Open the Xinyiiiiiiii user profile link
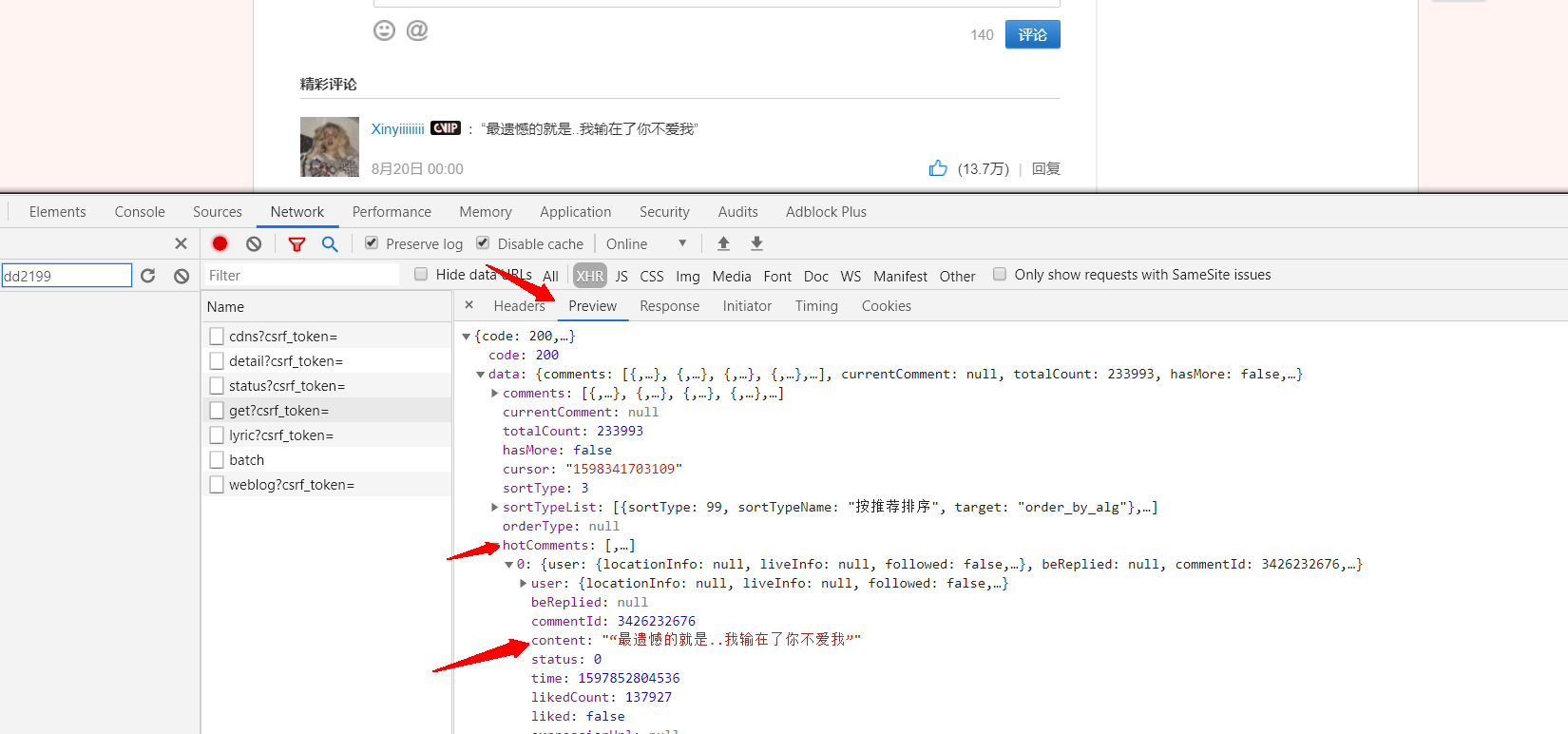 (x=398, y=128)
